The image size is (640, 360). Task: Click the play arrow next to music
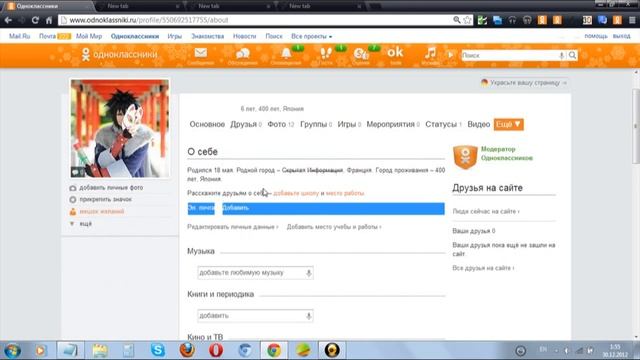click(x=451, y=55)
